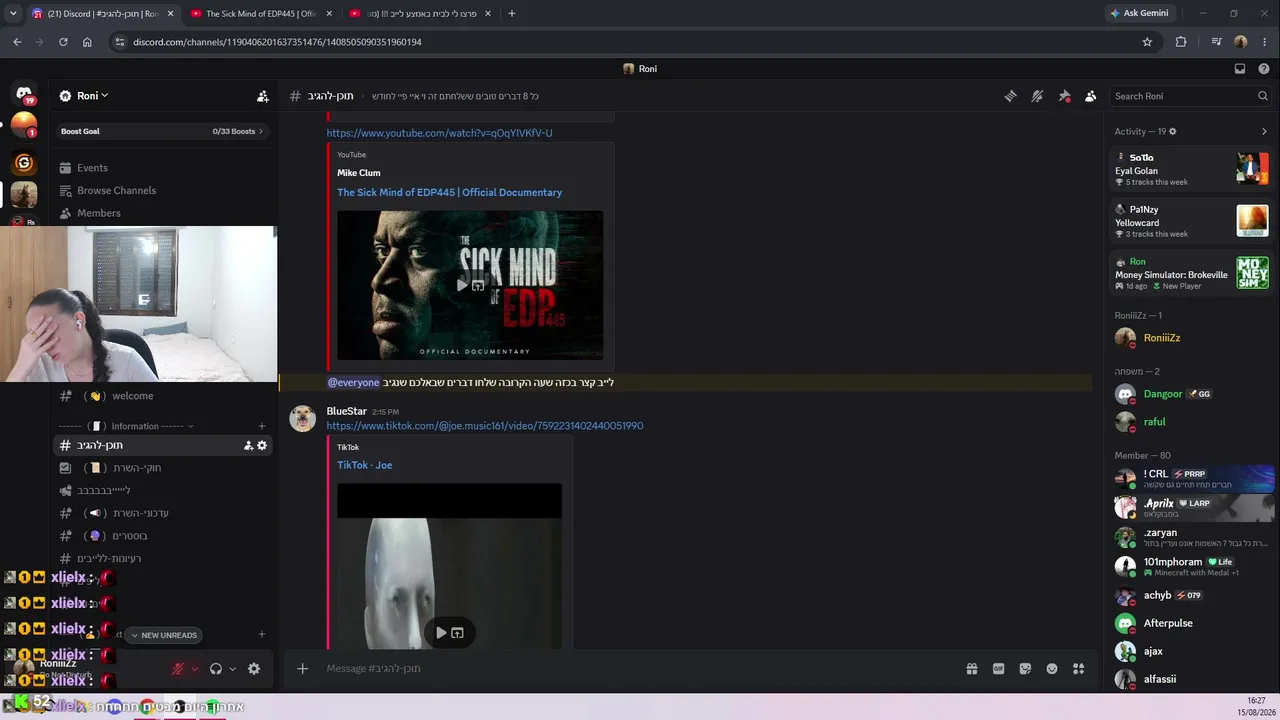Select member Dangoor in member list
Image resolution: width=1280 pixels, height=720 pixels.
click(1191, 394)
